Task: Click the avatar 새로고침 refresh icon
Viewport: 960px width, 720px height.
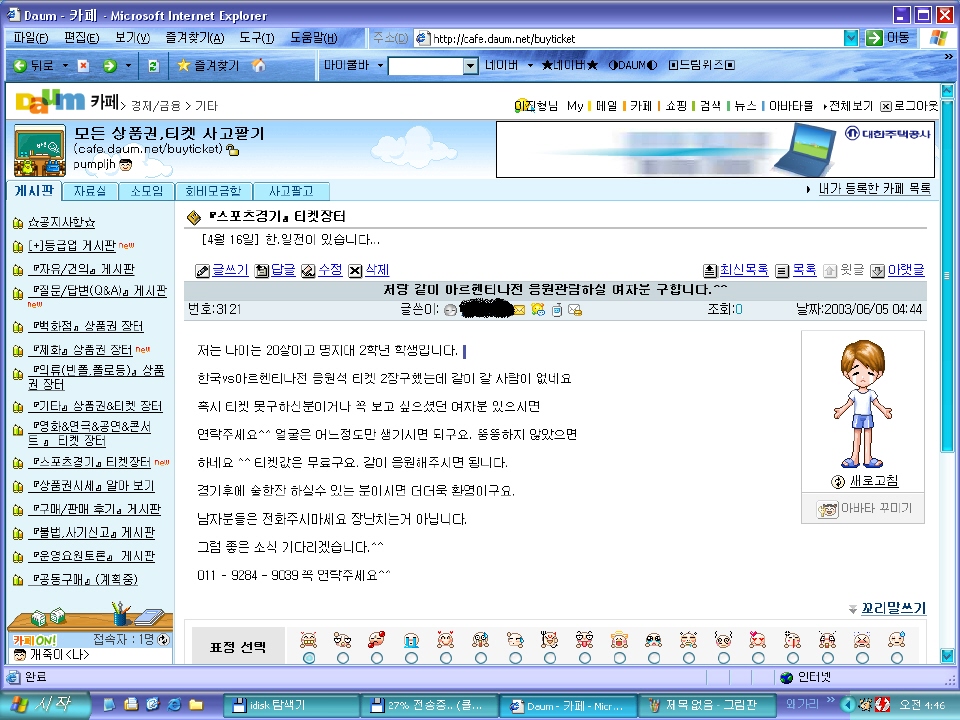Action: (838, 482)
